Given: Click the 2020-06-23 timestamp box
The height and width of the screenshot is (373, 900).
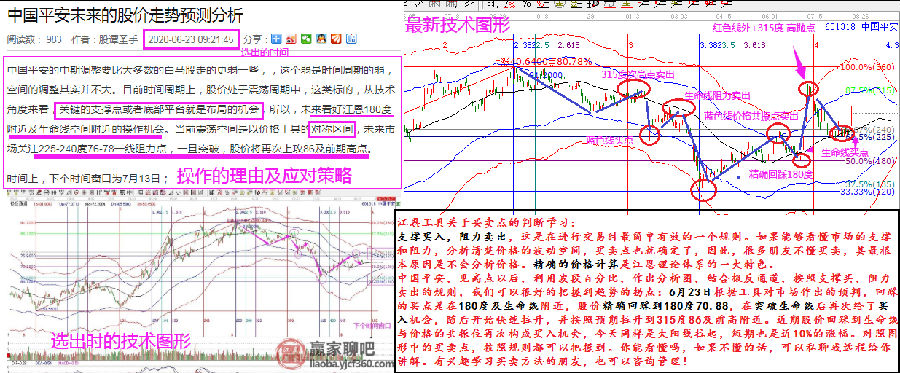Looking at the screenshot, I should (191, 39).
